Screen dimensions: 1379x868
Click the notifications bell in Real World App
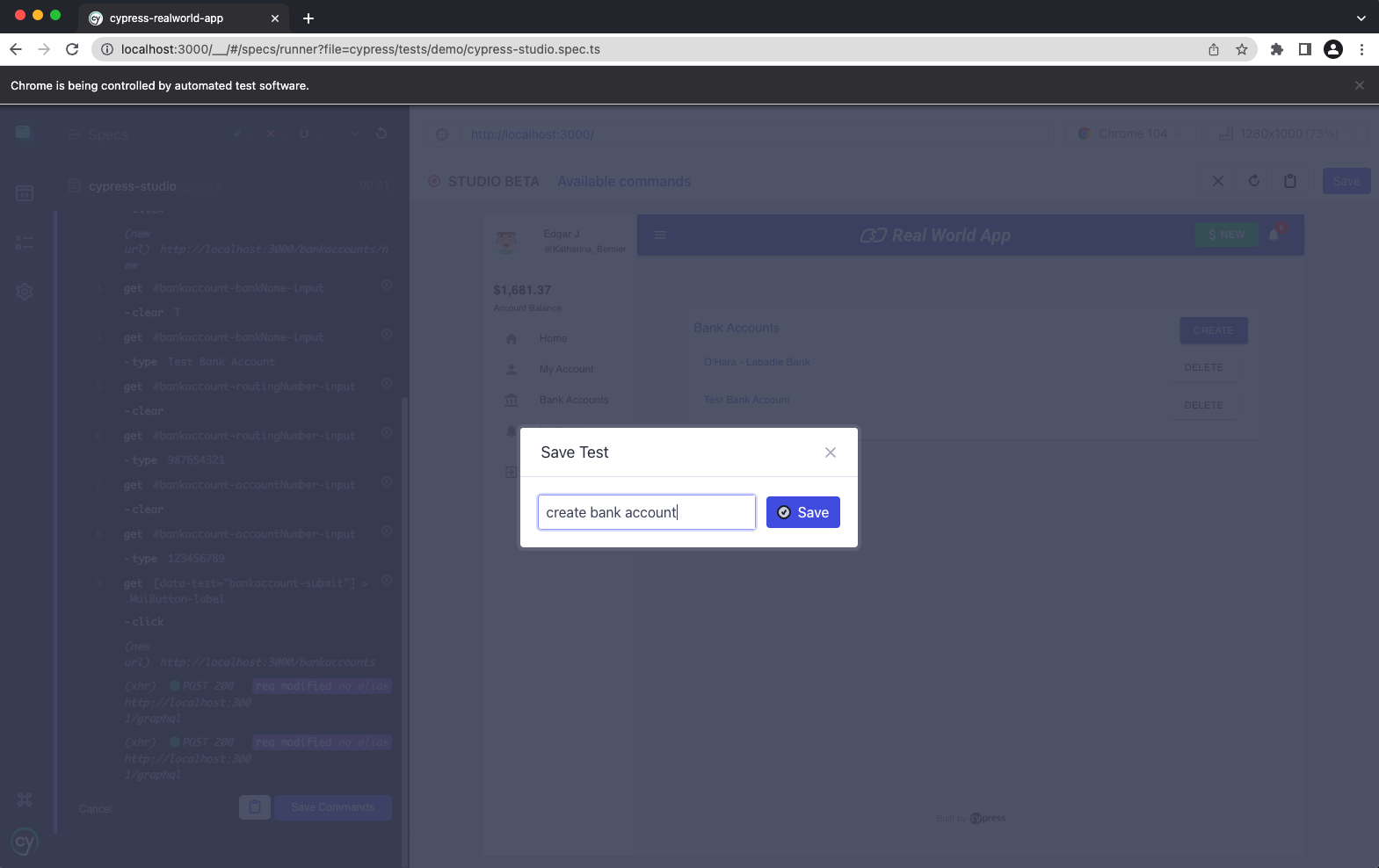[1274, 235]
